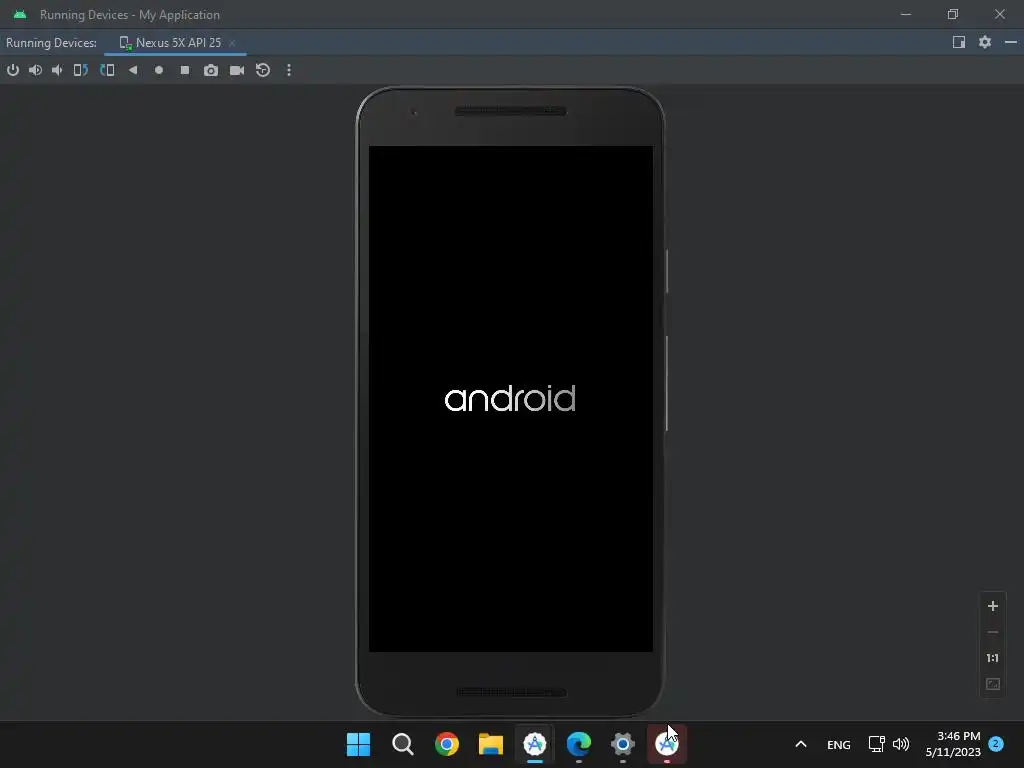
Task: Zoom out the emulator with minus
Action: point(993,632)
